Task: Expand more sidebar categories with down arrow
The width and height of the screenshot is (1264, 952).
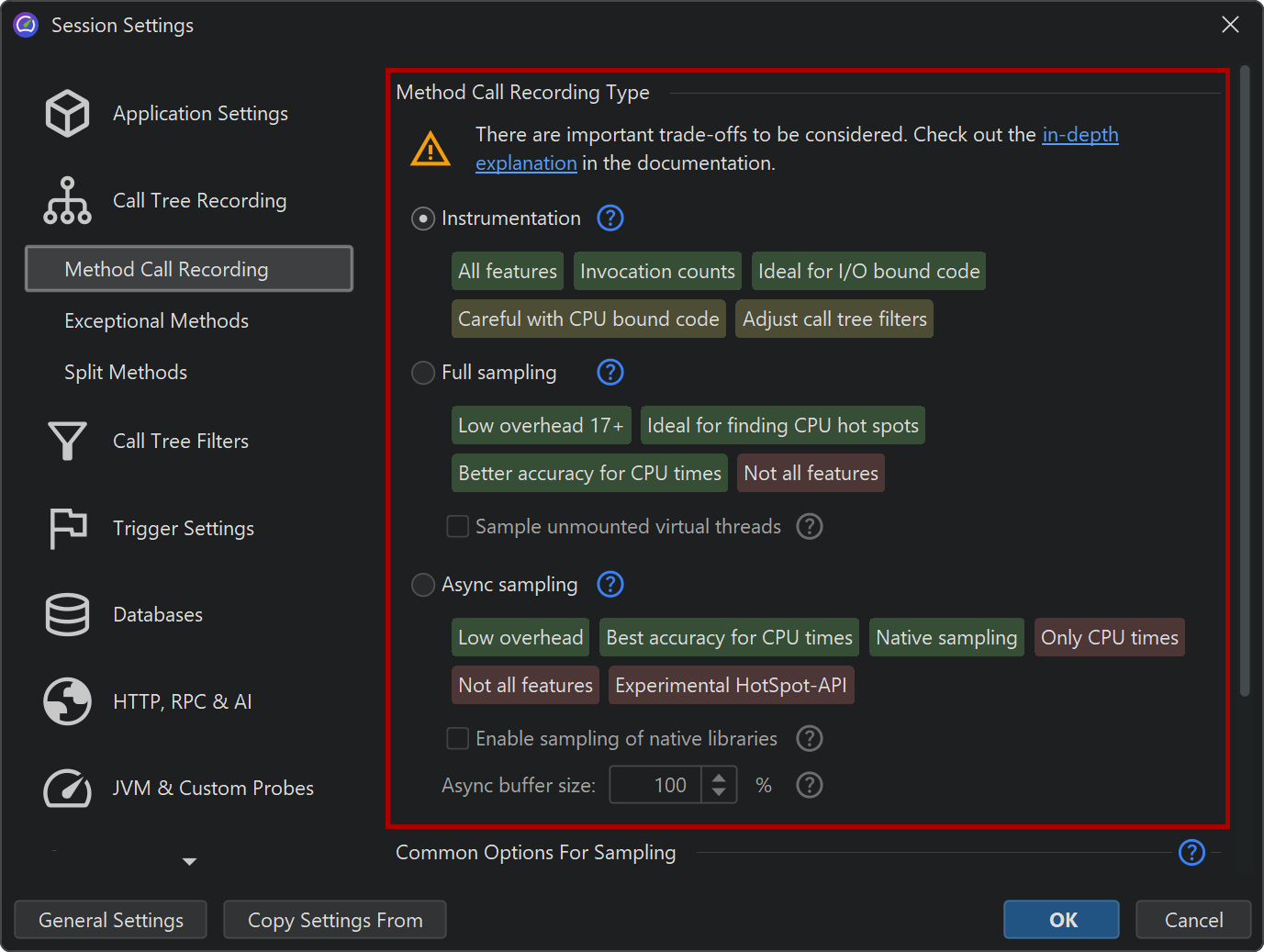Action: pyautogui.click(x=189, y=862)
